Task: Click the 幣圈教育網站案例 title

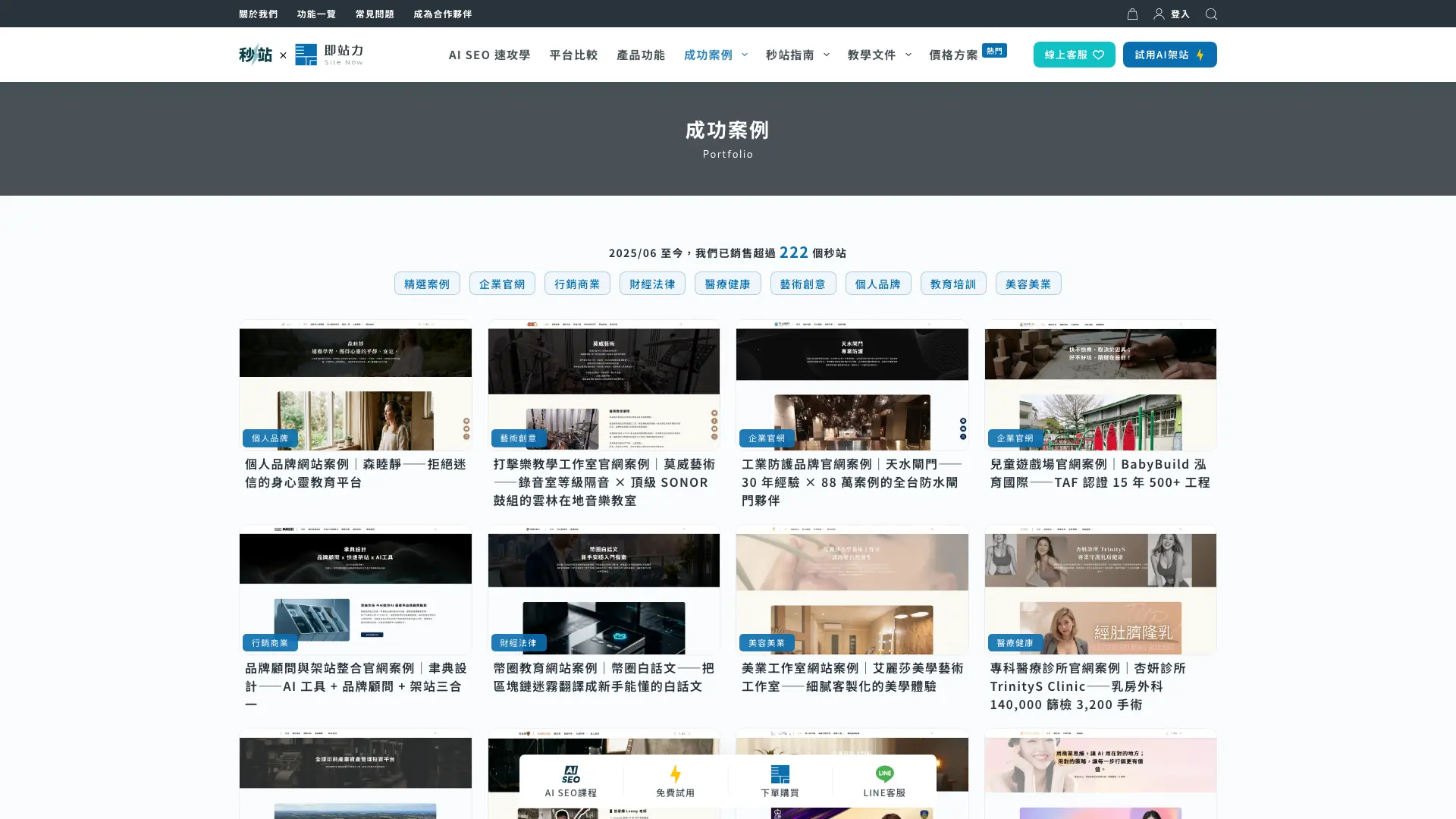Action: point(604,676)
